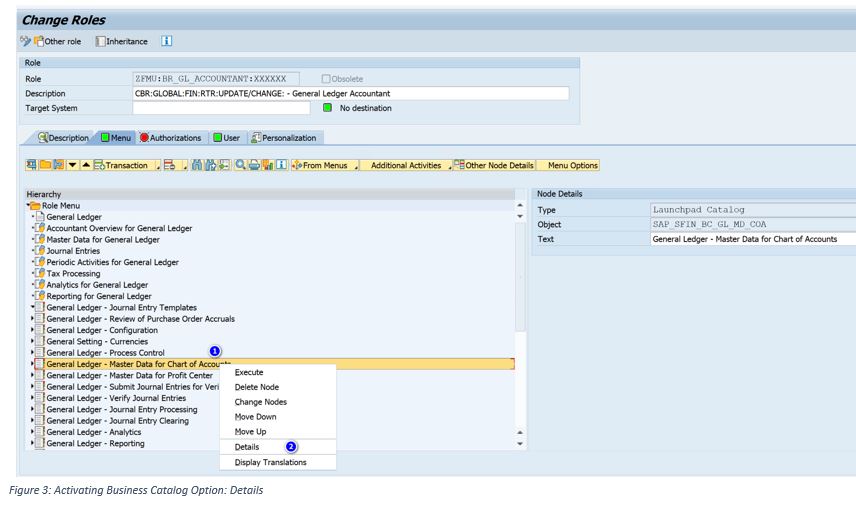Click the Menu Options button
The height and width of the screenshot is (507, 856).
(x=568, y=165)
